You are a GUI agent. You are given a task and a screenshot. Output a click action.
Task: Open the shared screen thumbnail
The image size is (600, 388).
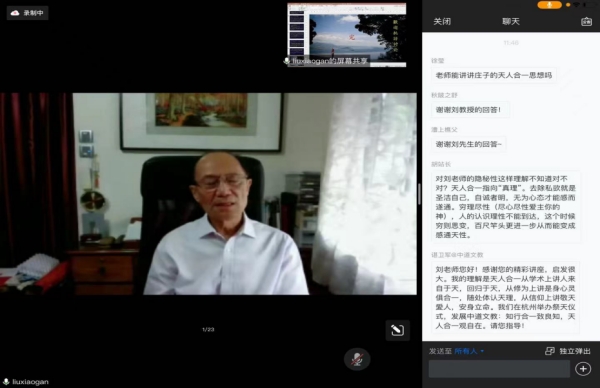(x=347, y=34)
